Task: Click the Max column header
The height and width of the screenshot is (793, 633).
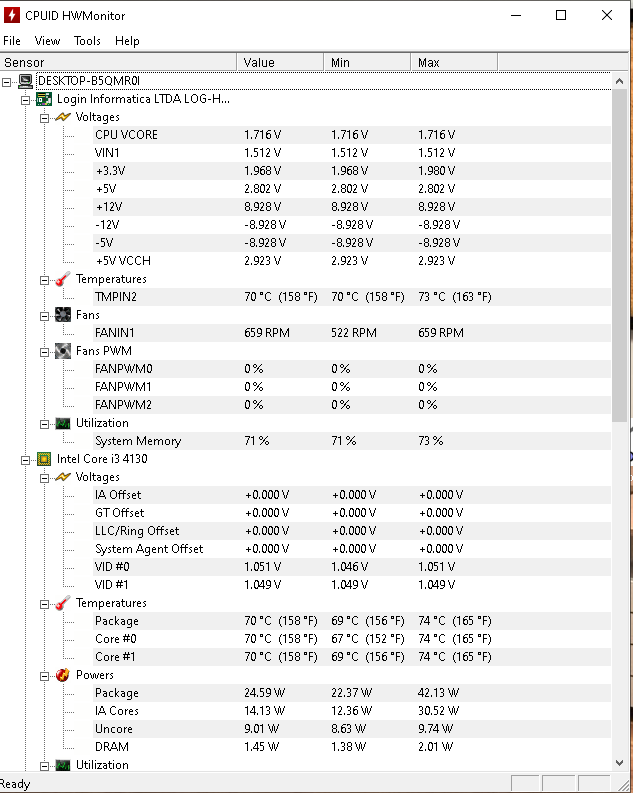Action: pos(454,62)
